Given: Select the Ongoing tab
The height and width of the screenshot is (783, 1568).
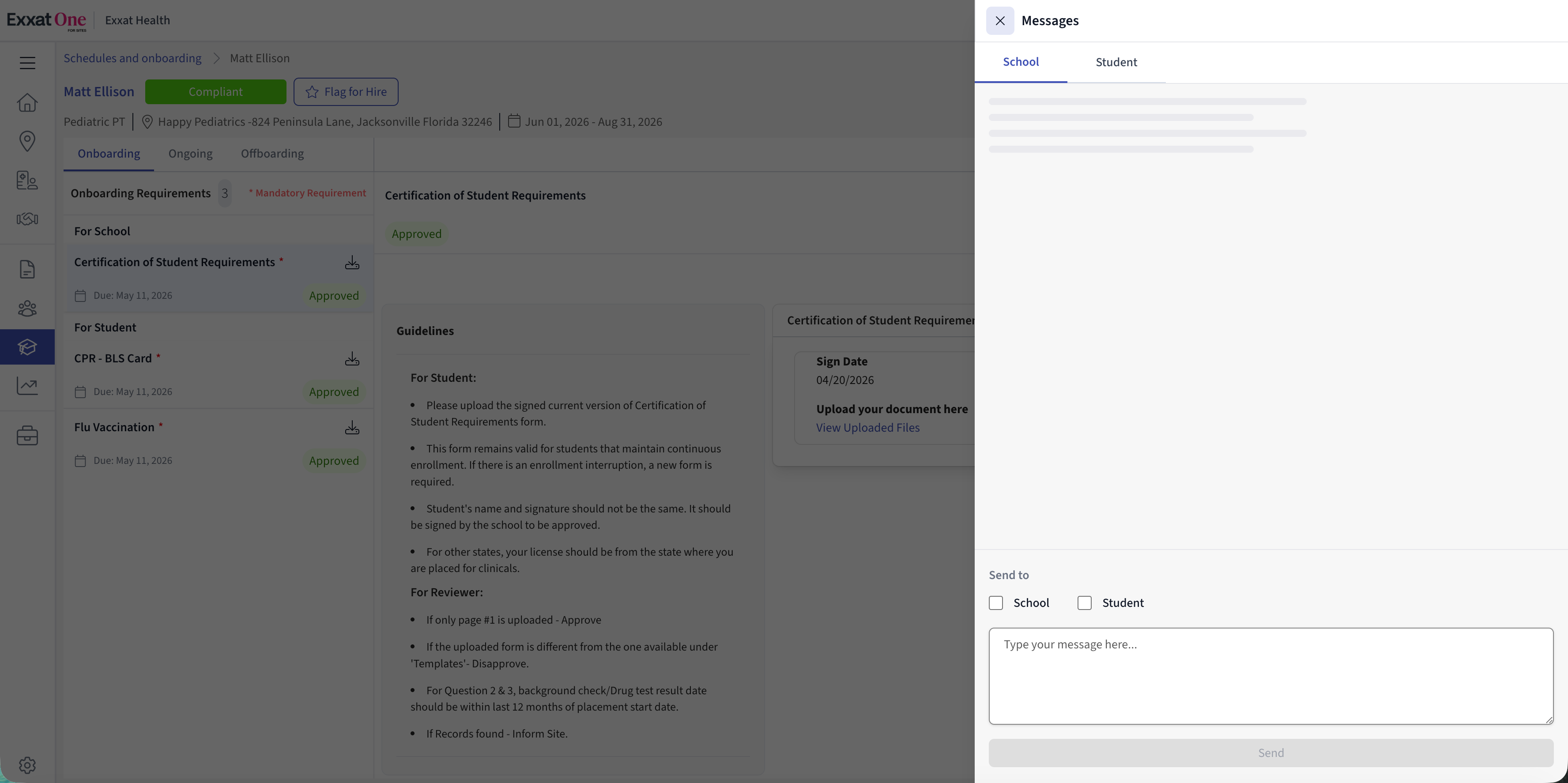Looking at the screenshot, I should tap(191, 154).
